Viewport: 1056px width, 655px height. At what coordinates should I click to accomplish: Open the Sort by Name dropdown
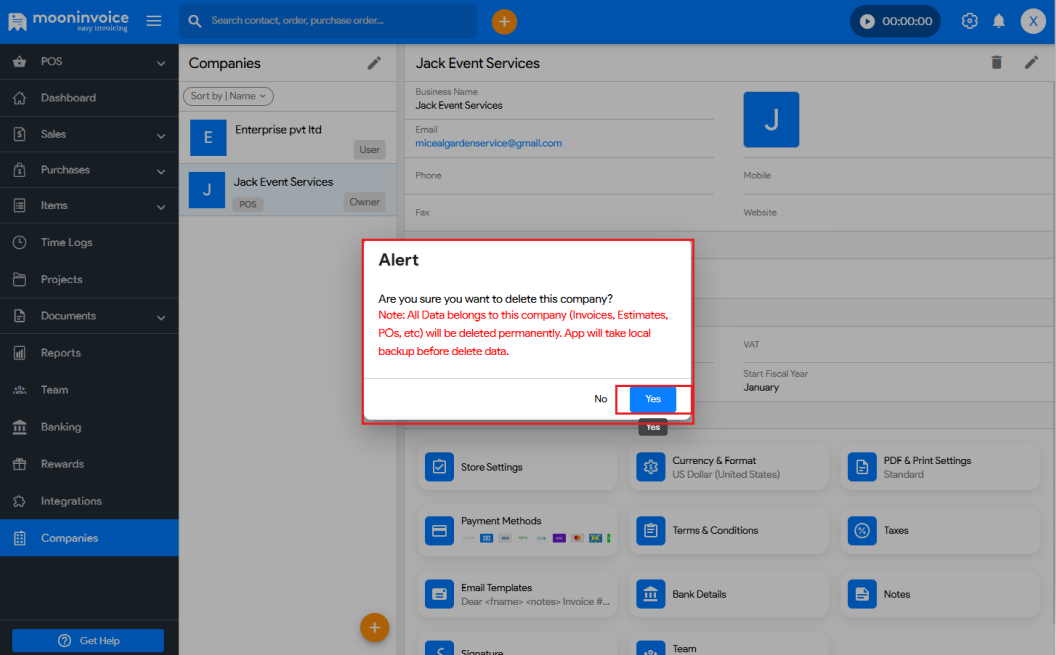(228, 96)
